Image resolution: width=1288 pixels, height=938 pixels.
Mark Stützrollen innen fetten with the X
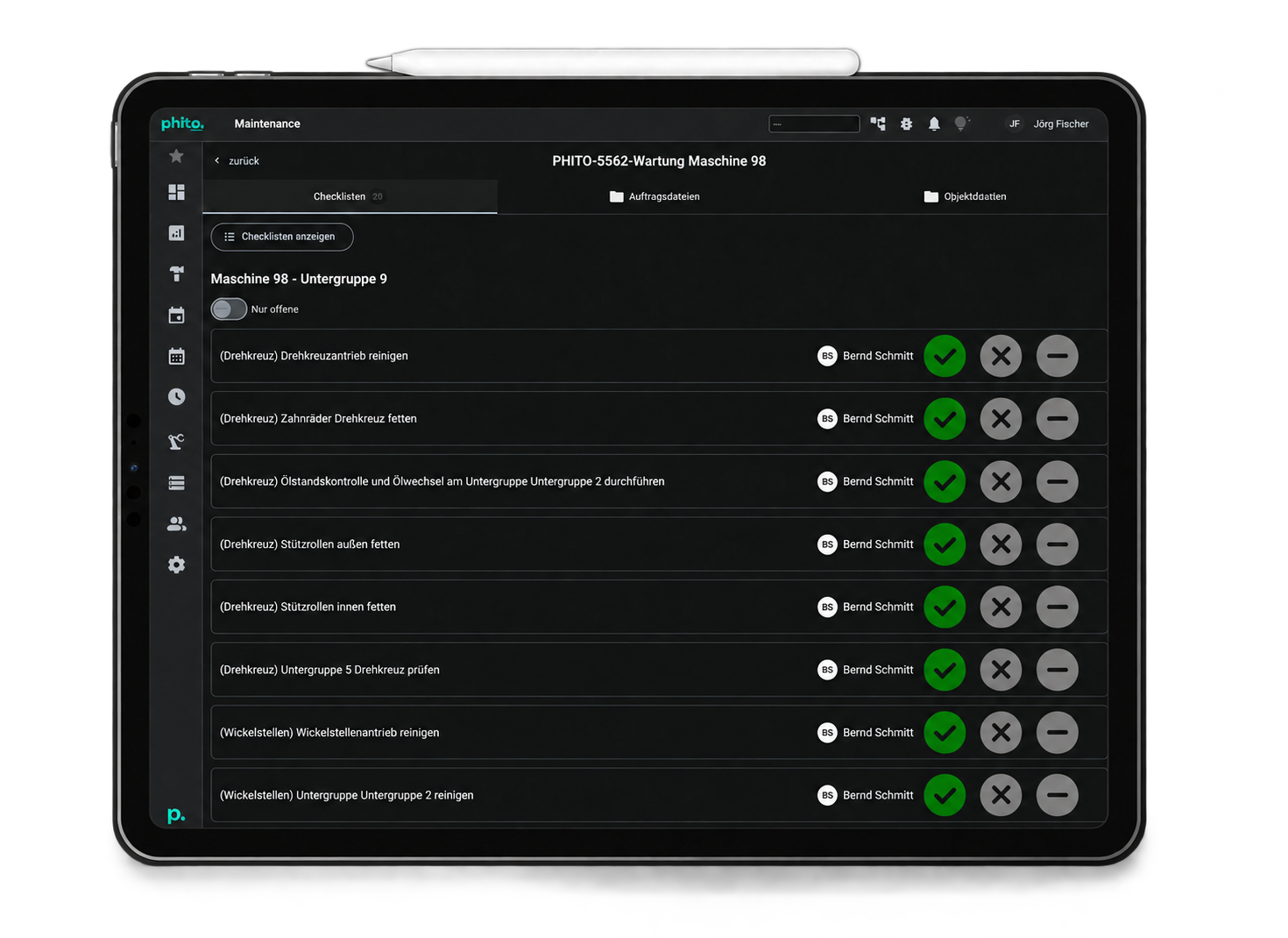[x=1001, y=607]
